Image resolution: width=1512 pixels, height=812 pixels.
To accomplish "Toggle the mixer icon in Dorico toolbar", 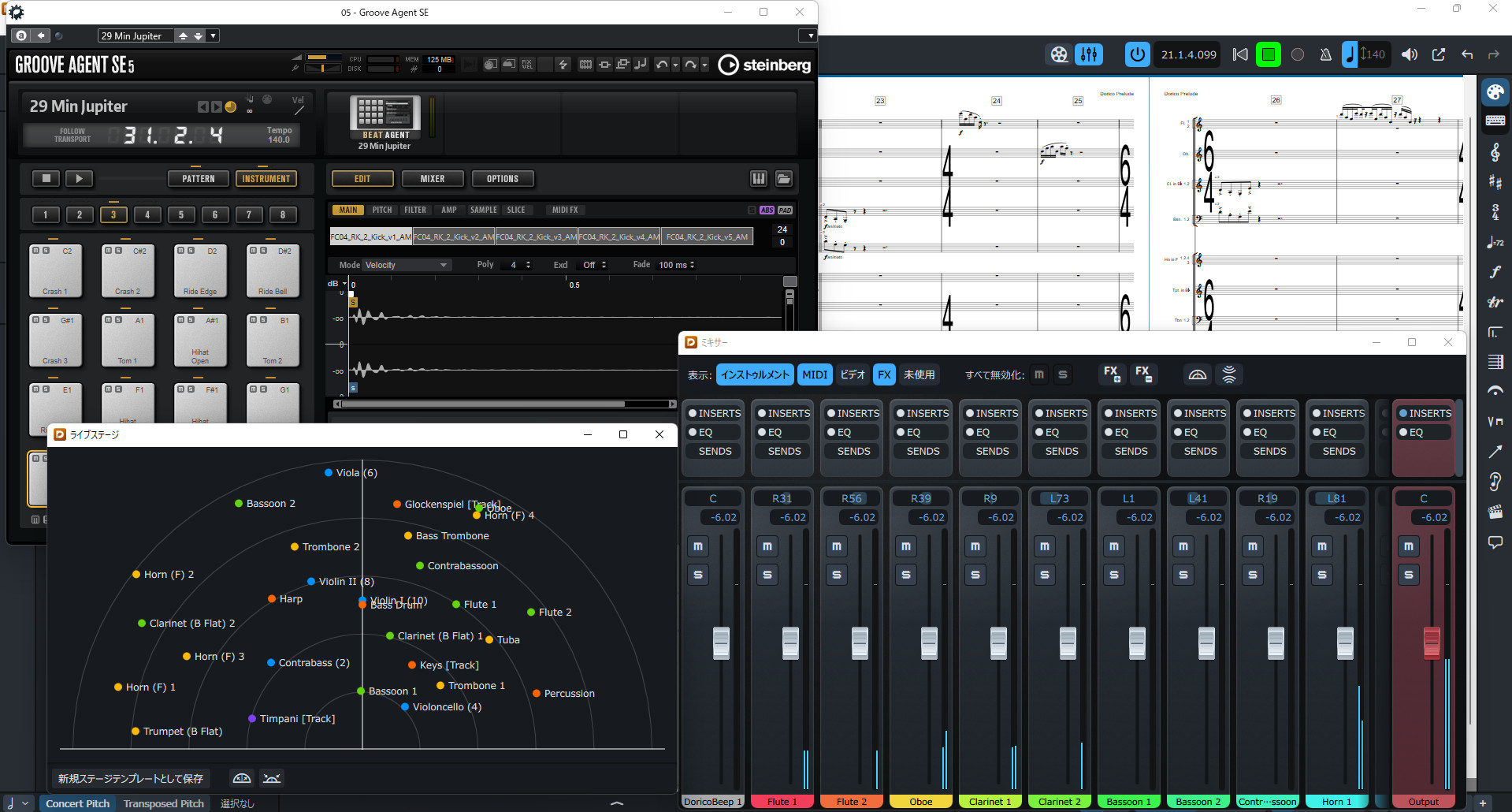I will [1089, 54].
